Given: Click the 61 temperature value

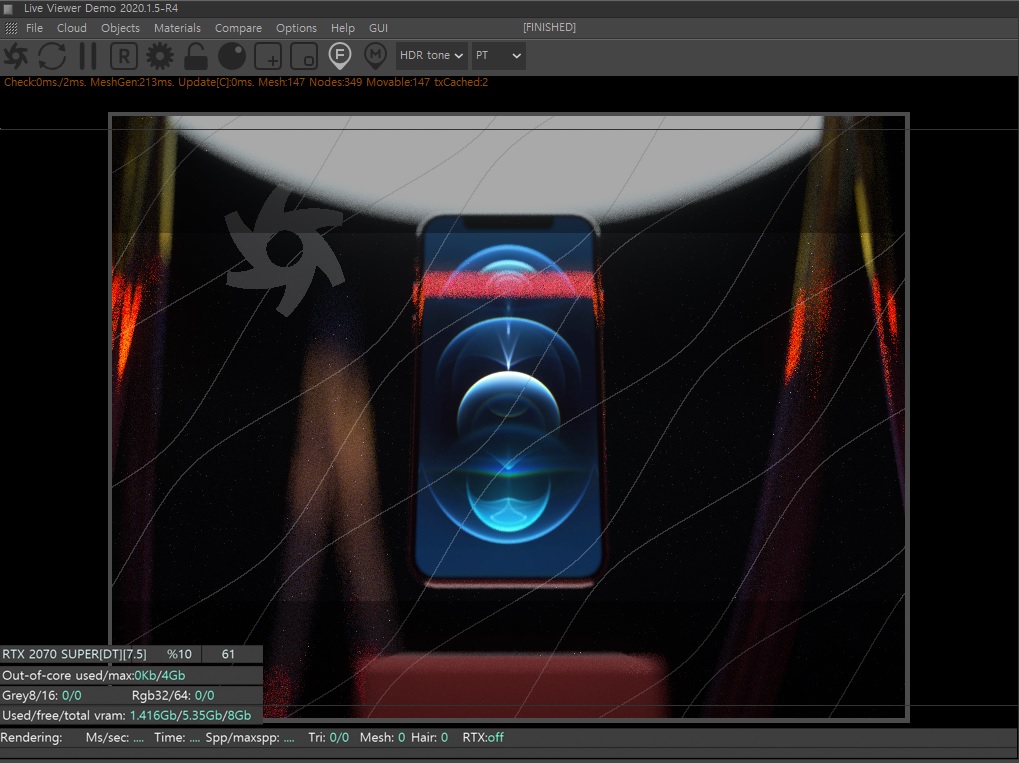Looking at the screenshot, I should (x=228, y=654).
